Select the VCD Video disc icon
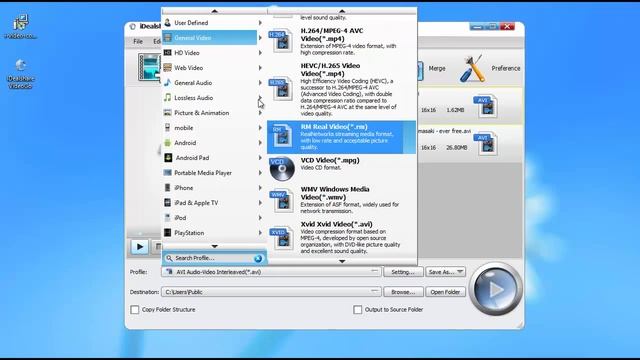Image resolution: width=640 pixels, height=360 pixels. point(282,169)
